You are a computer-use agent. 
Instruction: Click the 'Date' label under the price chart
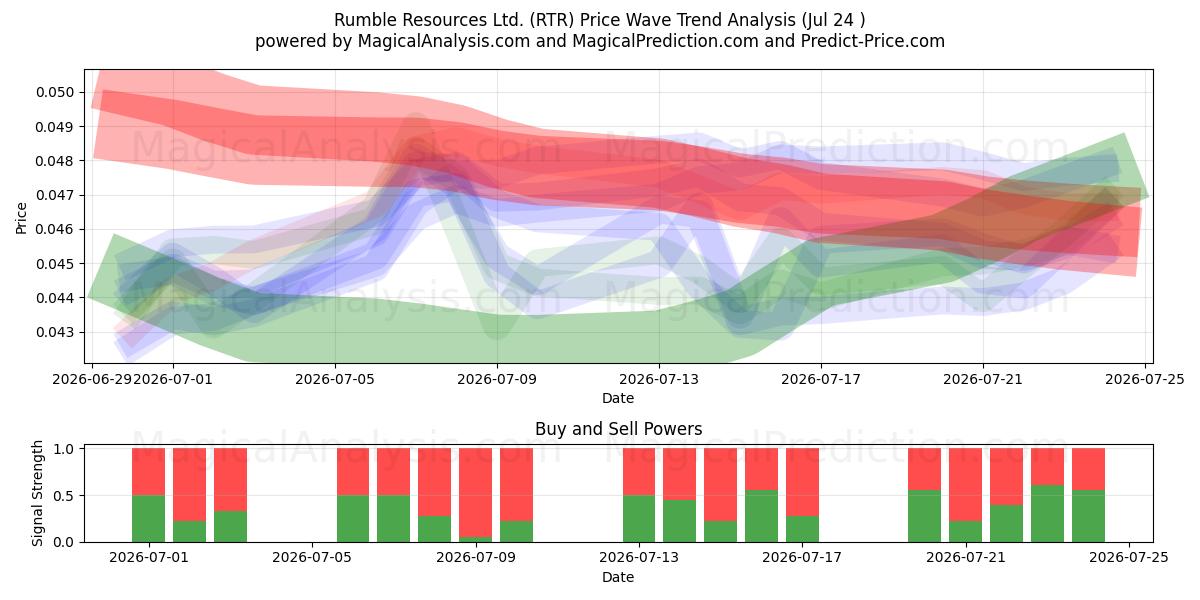[x=618, y=398]
